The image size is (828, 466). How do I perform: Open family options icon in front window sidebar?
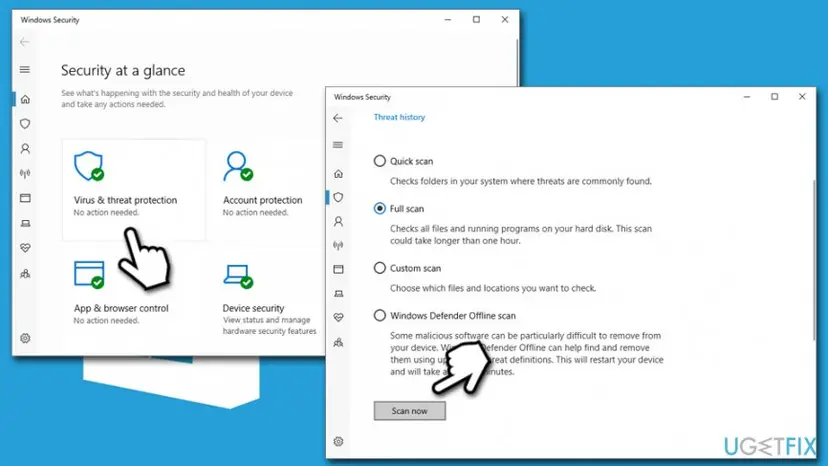(x=338, y=343)
